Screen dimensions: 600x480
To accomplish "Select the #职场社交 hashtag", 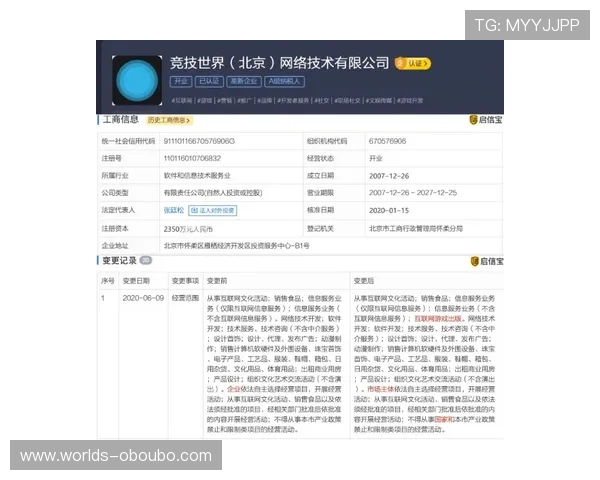I will [x=347, y=101].
